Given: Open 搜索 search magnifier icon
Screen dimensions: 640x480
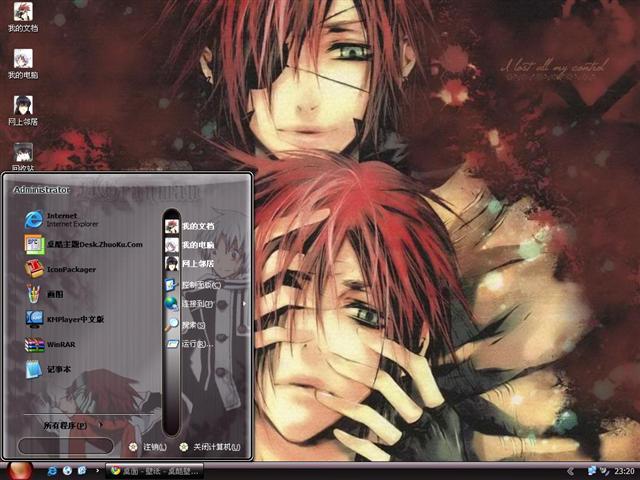Looking at the screenshot, I should click(171, 324).
